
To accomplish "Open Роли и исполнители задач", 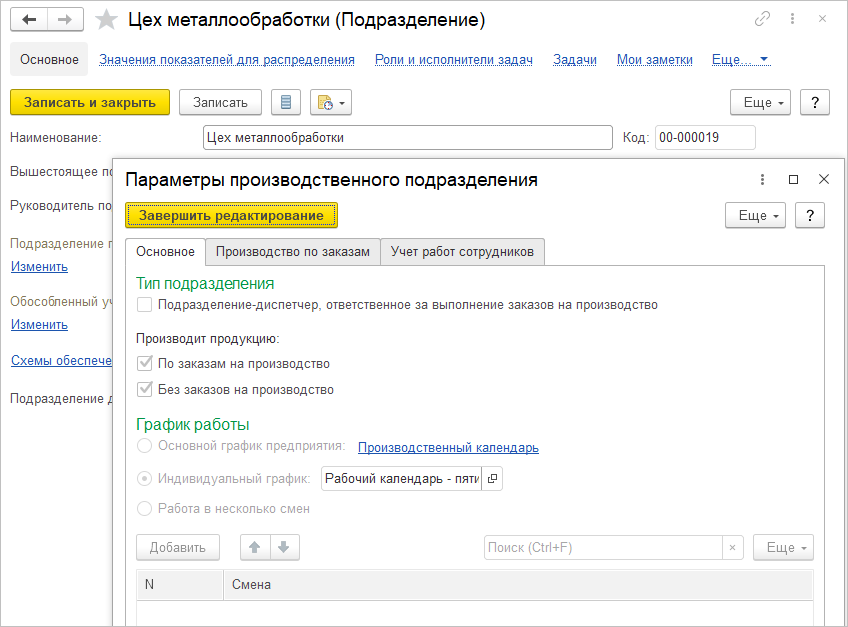I will [x=454, y=60].
